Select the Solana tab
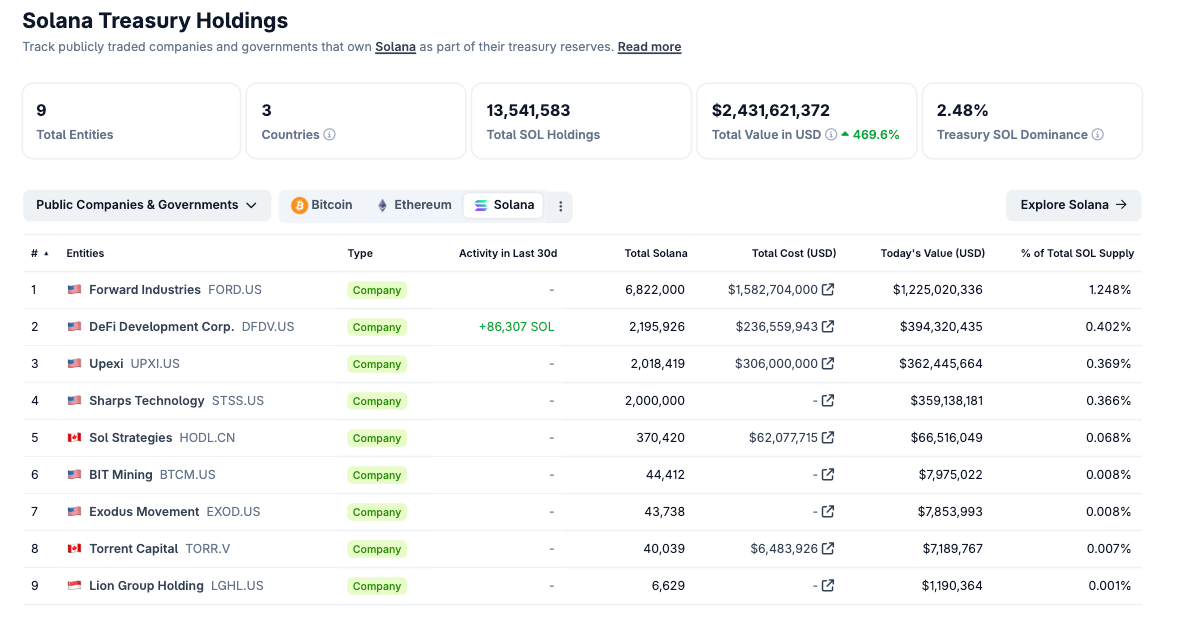 504,205
